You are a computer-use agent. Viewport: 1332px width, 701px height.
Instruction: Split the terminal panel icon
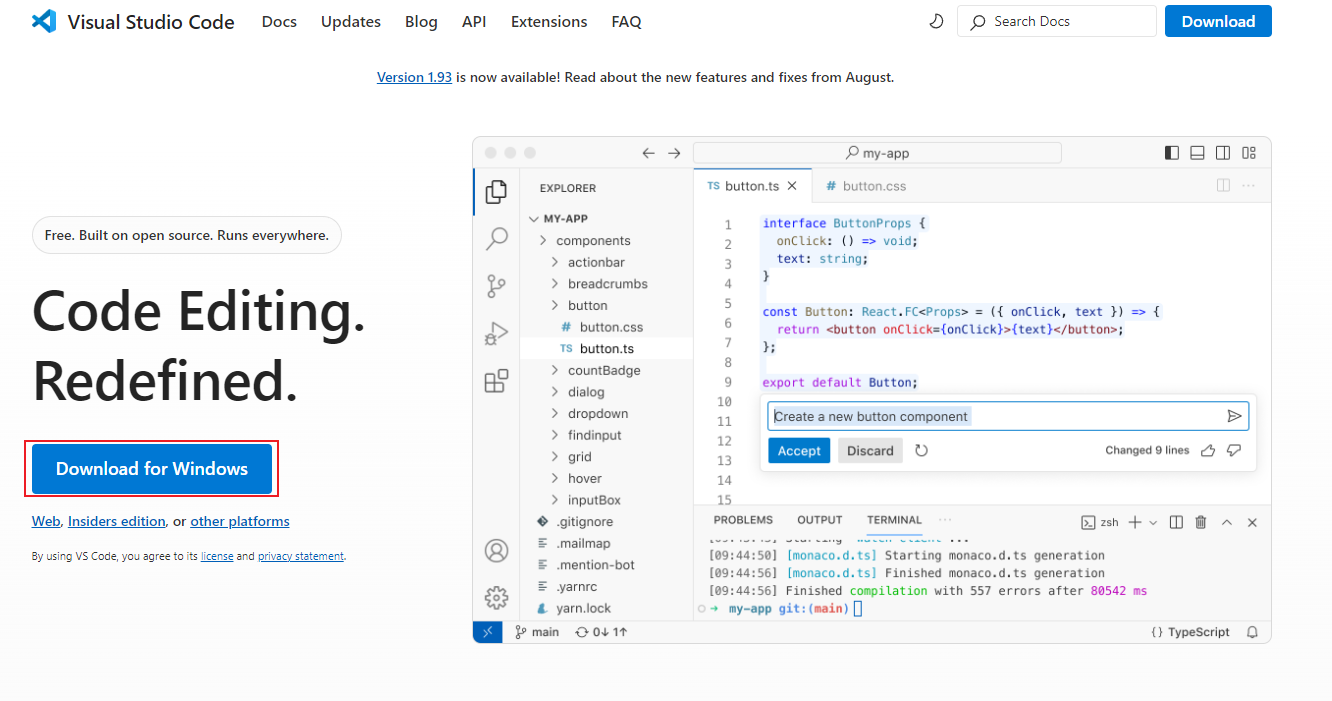pos(1176,522)
